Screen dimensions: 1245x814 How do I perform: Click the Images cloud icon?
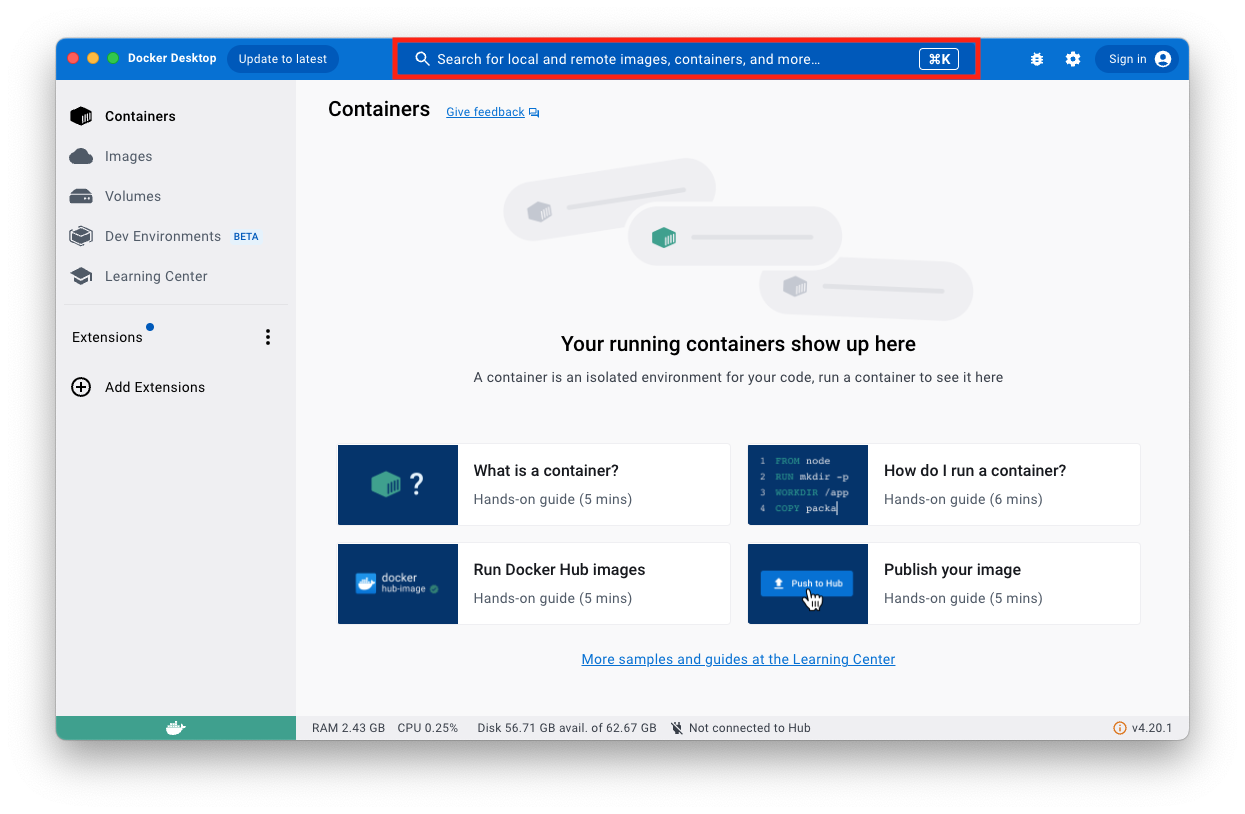[81, 156]
